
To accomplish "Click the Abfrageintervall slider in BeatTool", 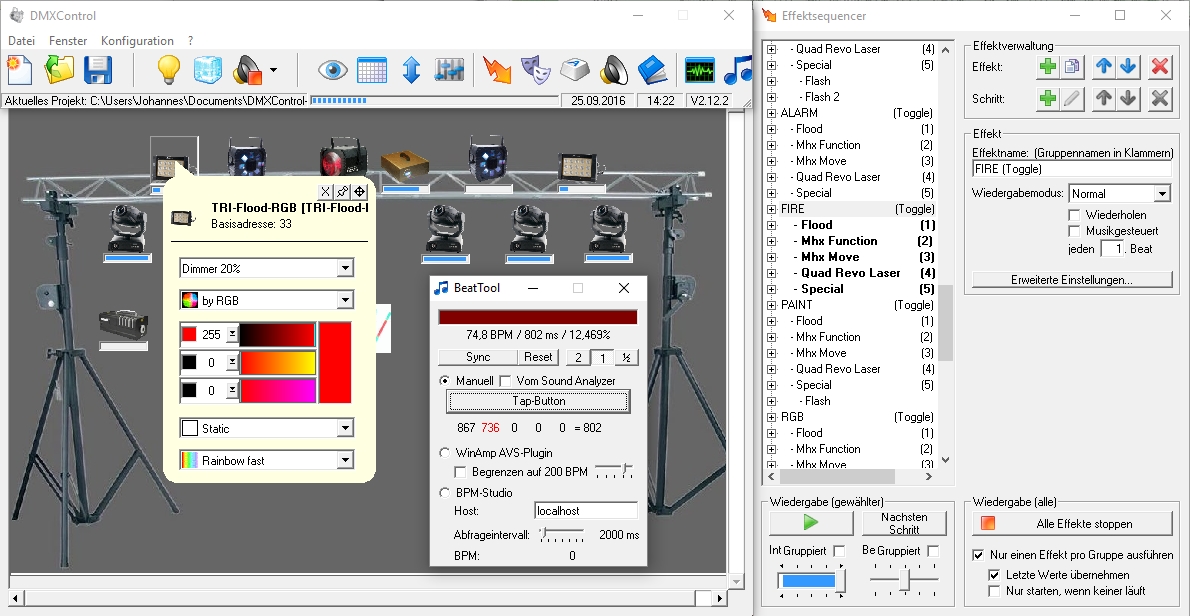I will coord(561,534).
